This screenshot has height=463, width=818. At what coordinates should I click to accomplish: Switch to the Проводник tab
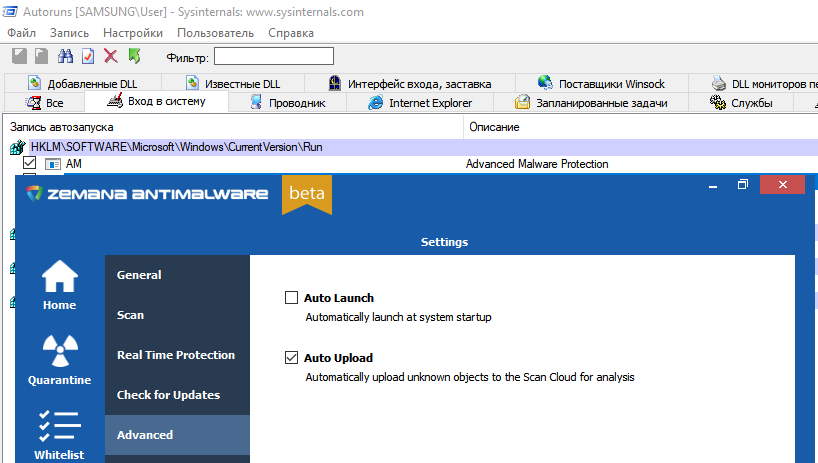[288, 103]
